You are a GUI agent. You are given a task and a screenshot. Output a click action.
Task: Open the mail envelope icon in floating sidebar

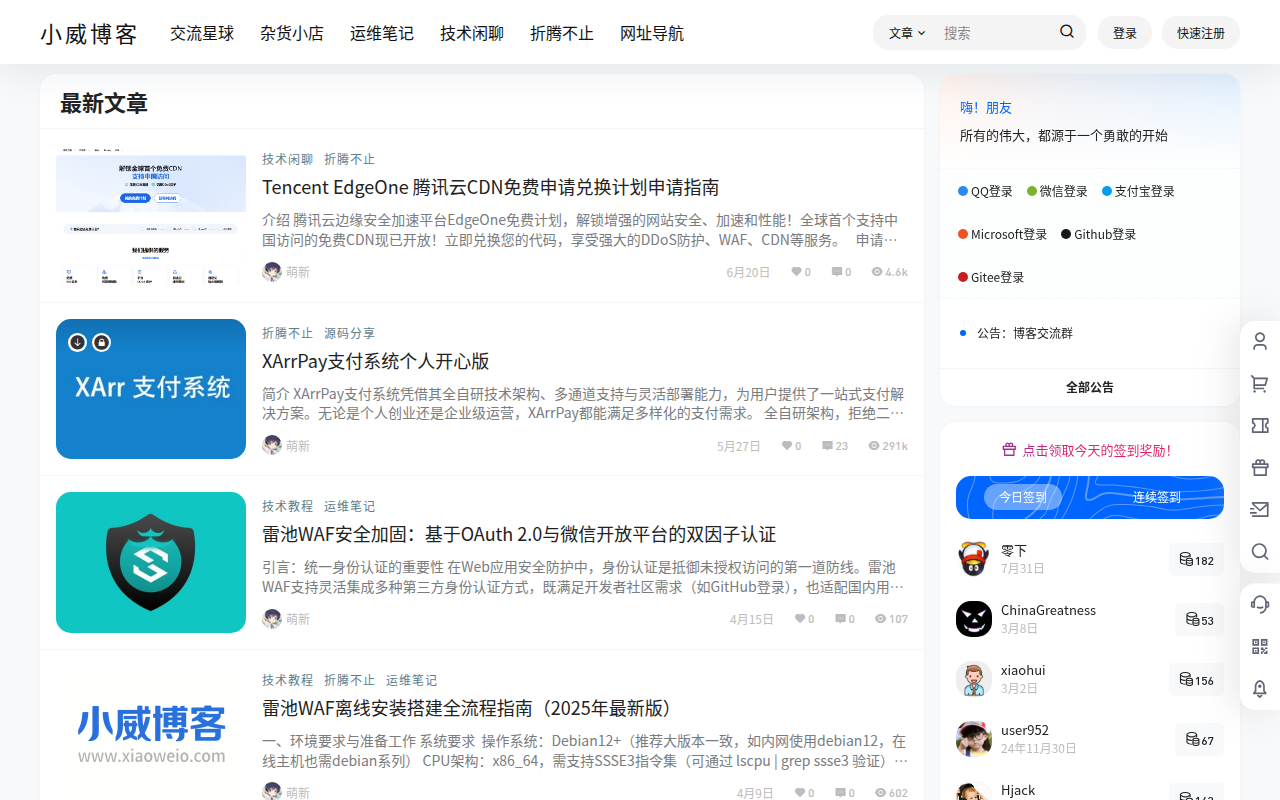click(1260, 509)
